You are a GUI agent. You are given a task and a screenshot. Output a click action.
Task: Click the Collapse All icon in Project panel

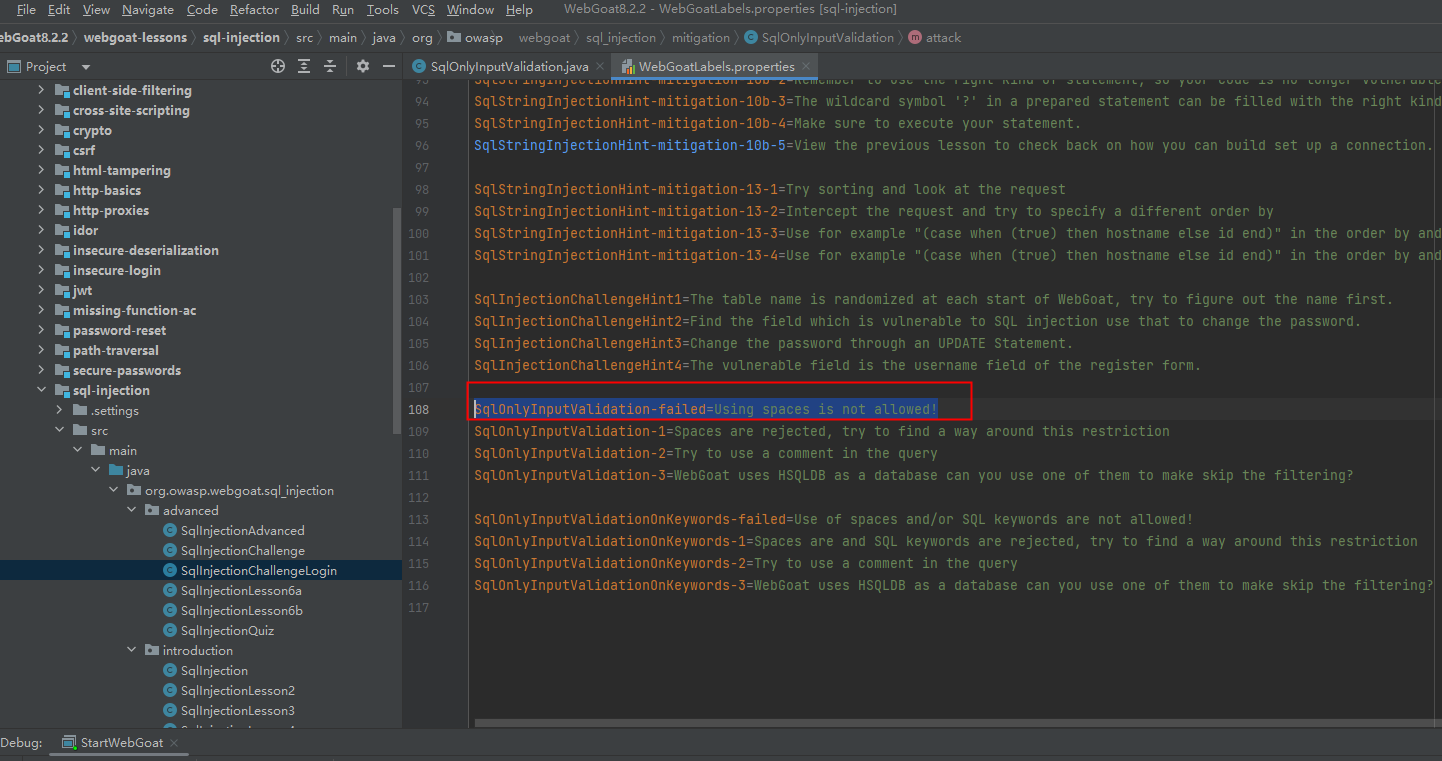[329, 66]
